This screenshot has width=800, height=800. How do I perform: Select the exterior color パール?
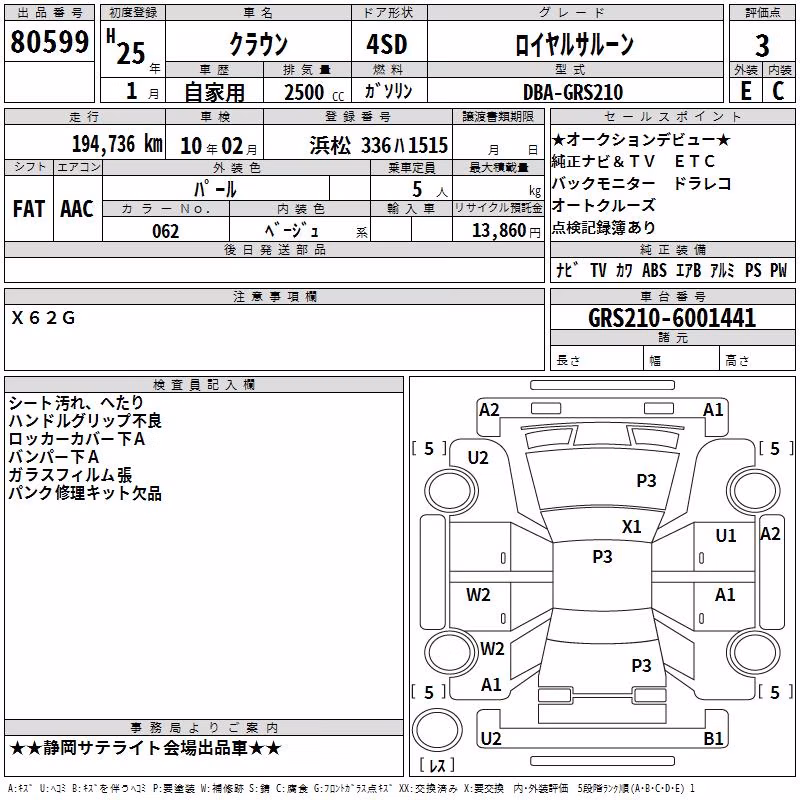click(x=215, y=189)
